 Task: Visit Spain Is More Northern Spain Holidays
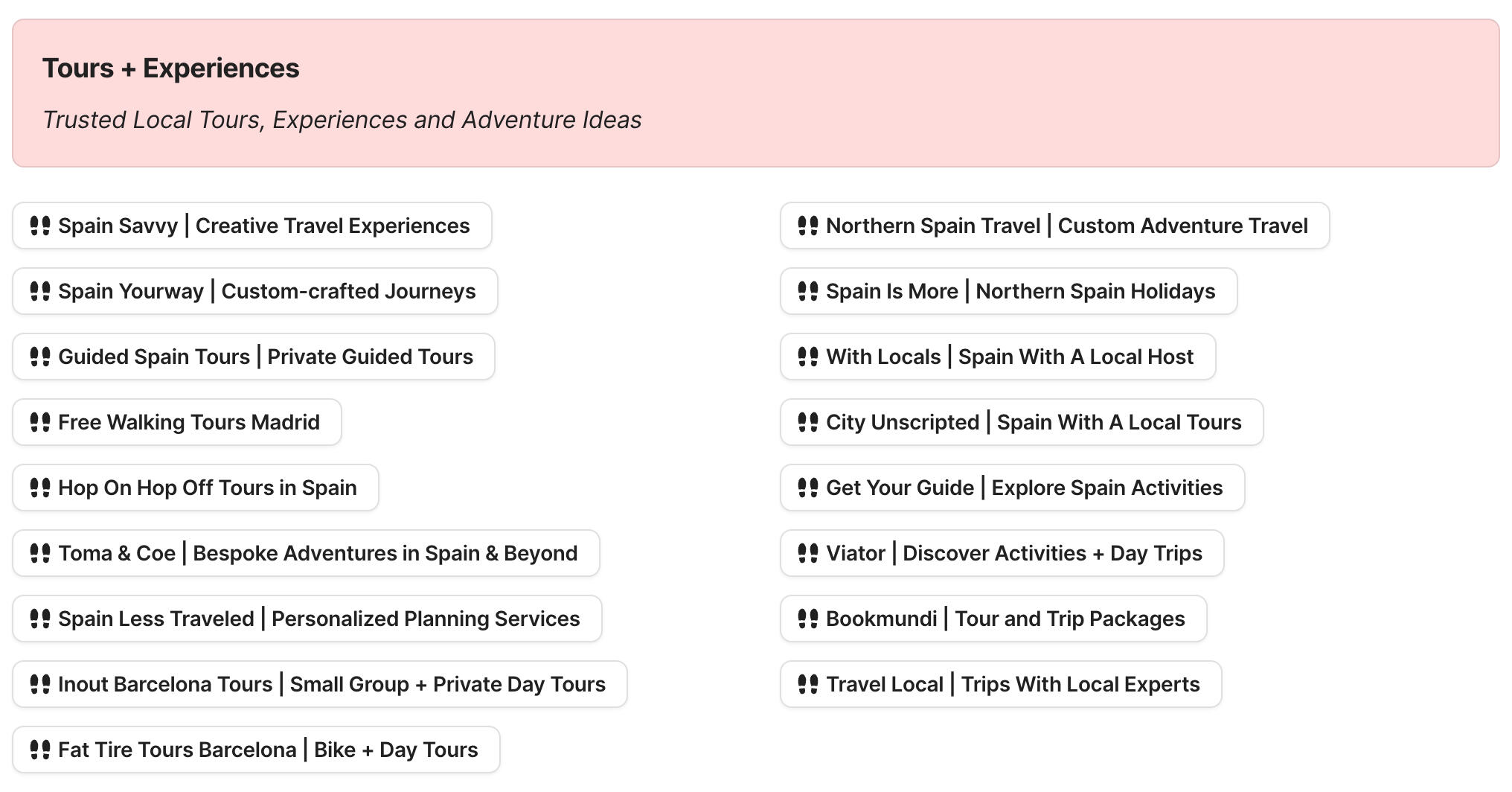1020,291
